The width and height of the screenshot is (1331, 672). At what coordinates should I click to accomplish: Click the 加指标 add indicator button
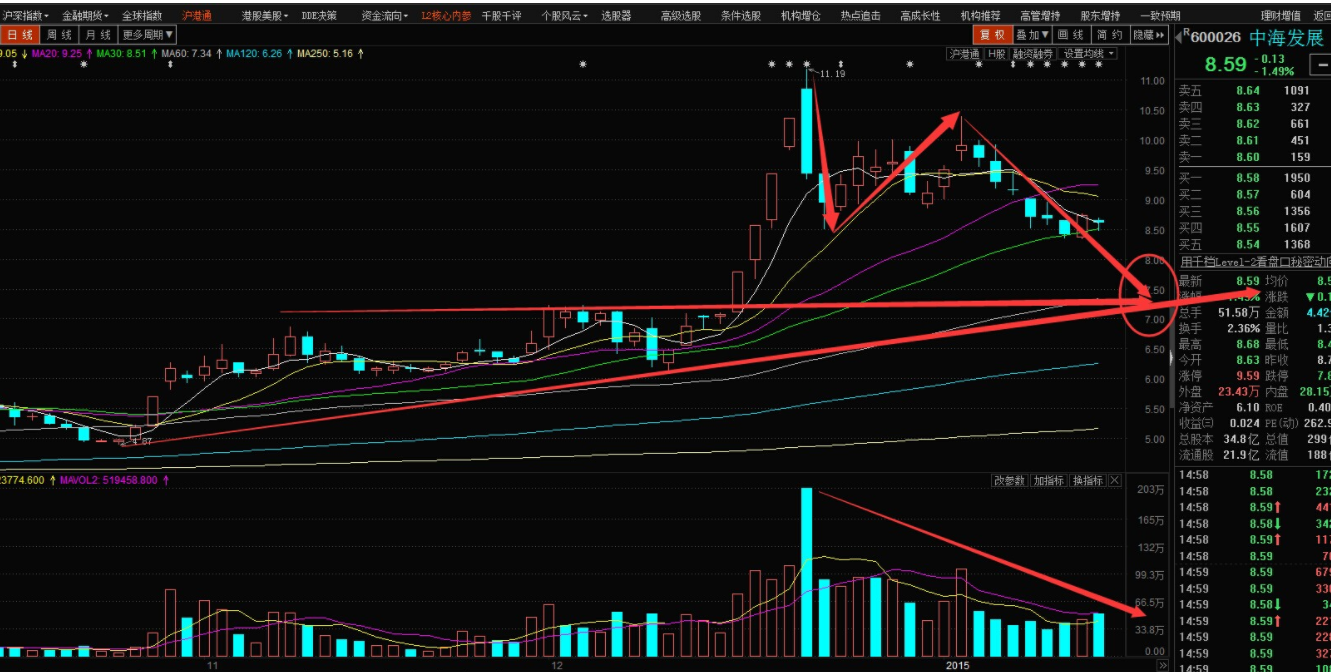[1049, 481]
